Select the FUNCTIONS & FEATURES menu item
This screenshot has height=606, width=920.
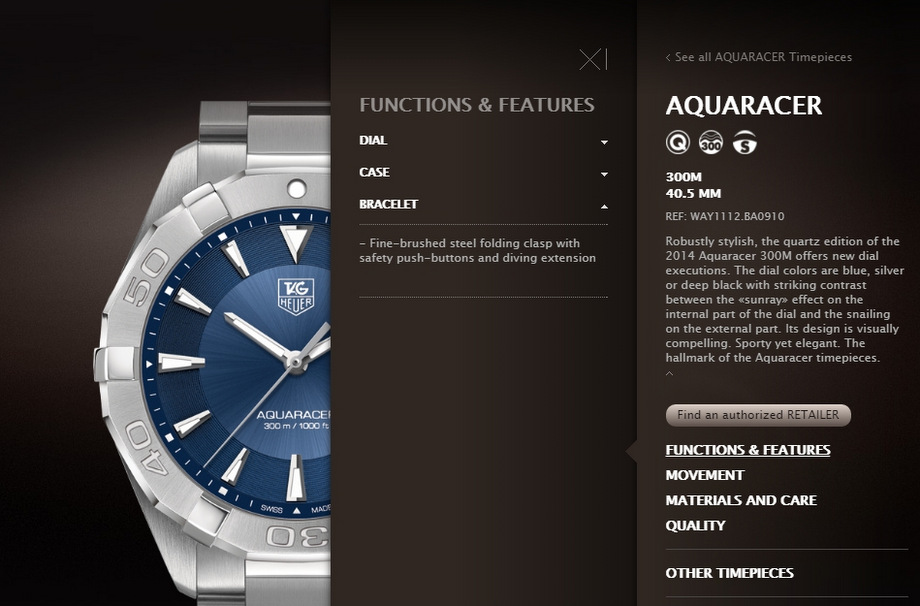point(748,450)
